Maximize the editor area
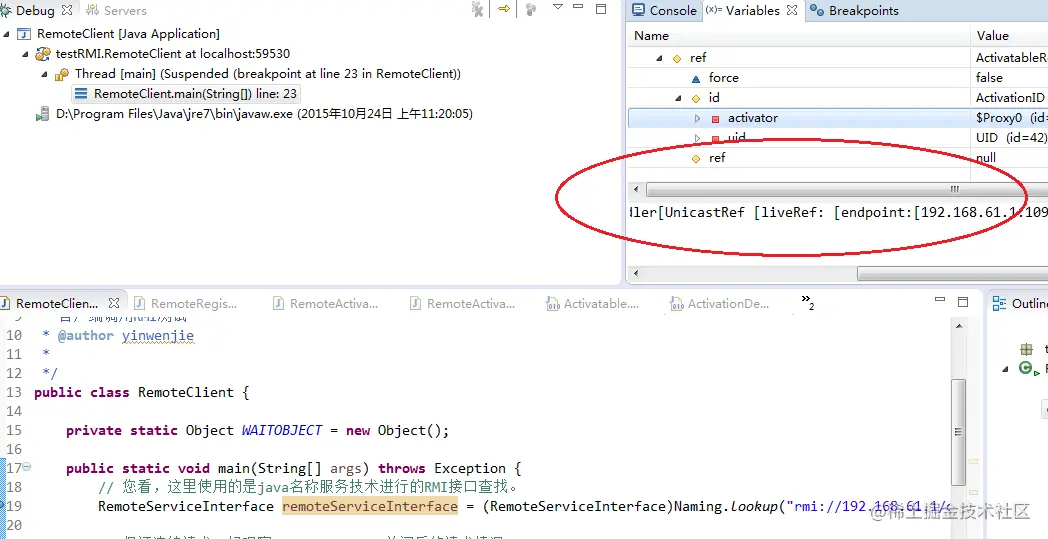This screenshot has width=1048, height=539. [962, 302]
